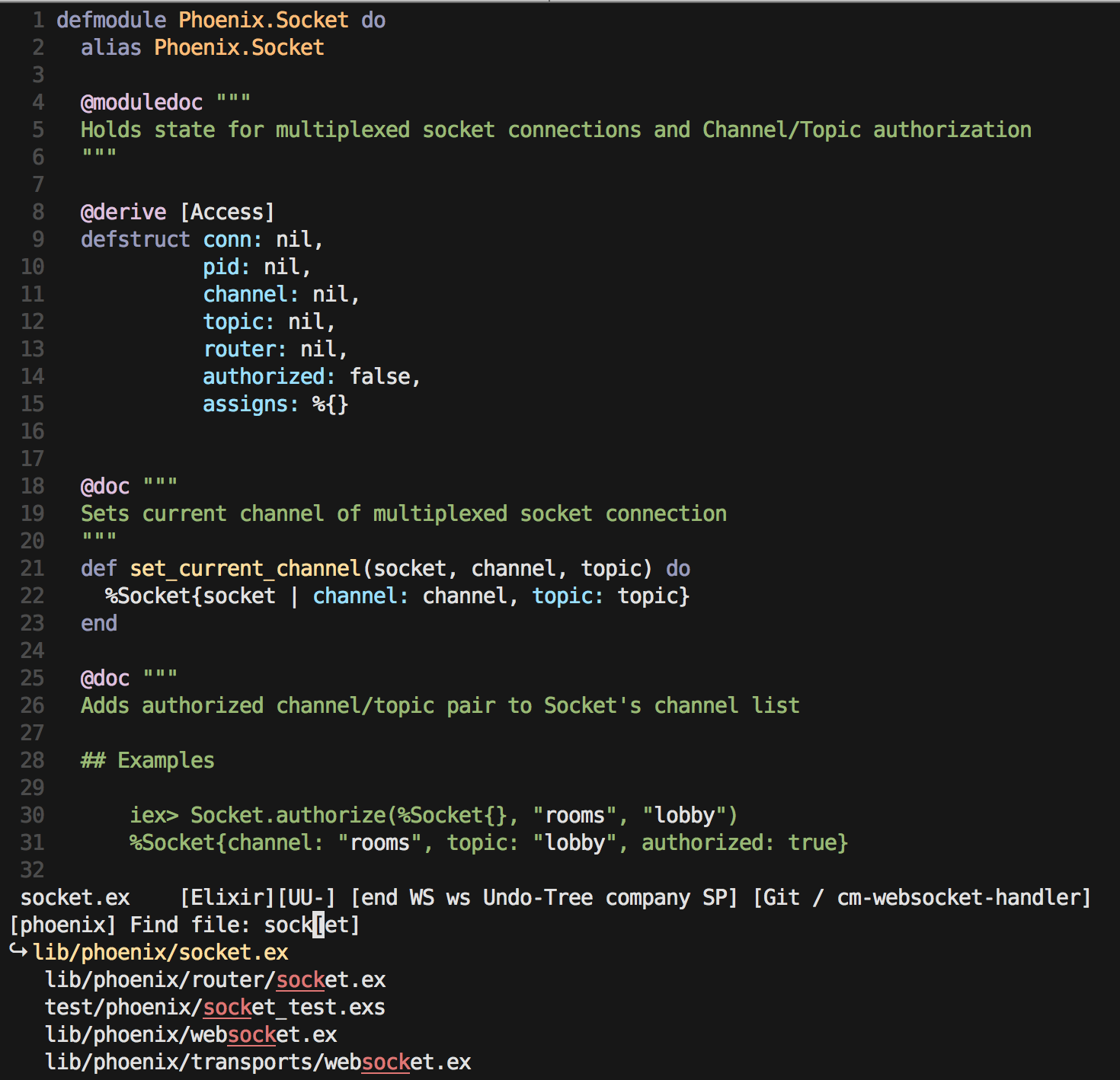Screen dimensions: 1120x1080
Task: Click the [phoenix] project prompt label
Action: coord(62,925)
